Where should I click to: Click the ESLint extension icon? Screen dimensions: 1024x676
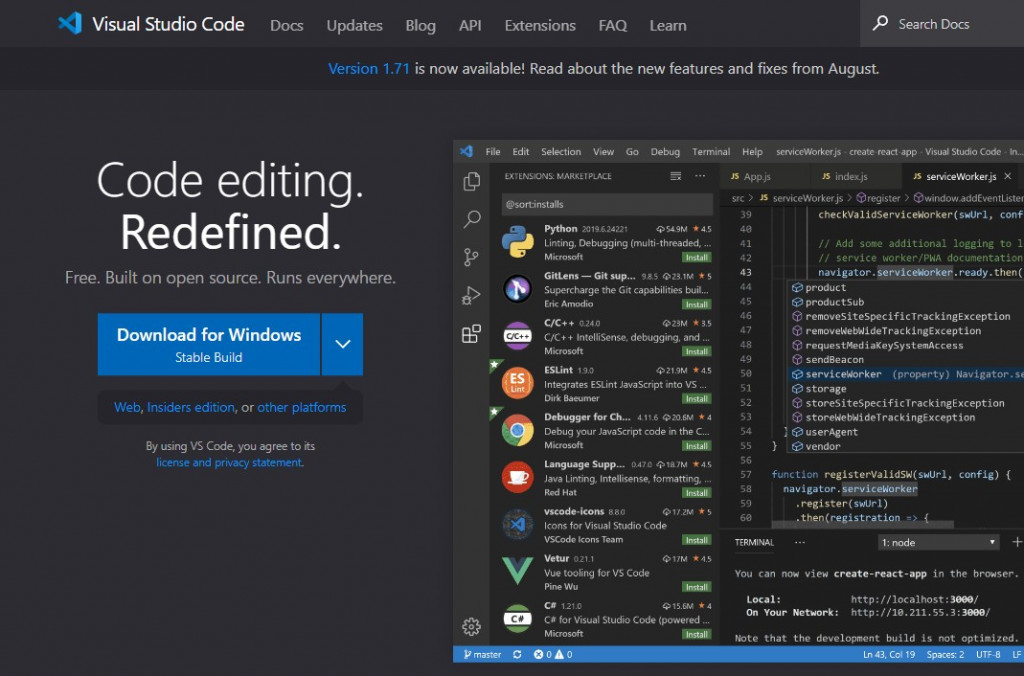coord(517,383)
